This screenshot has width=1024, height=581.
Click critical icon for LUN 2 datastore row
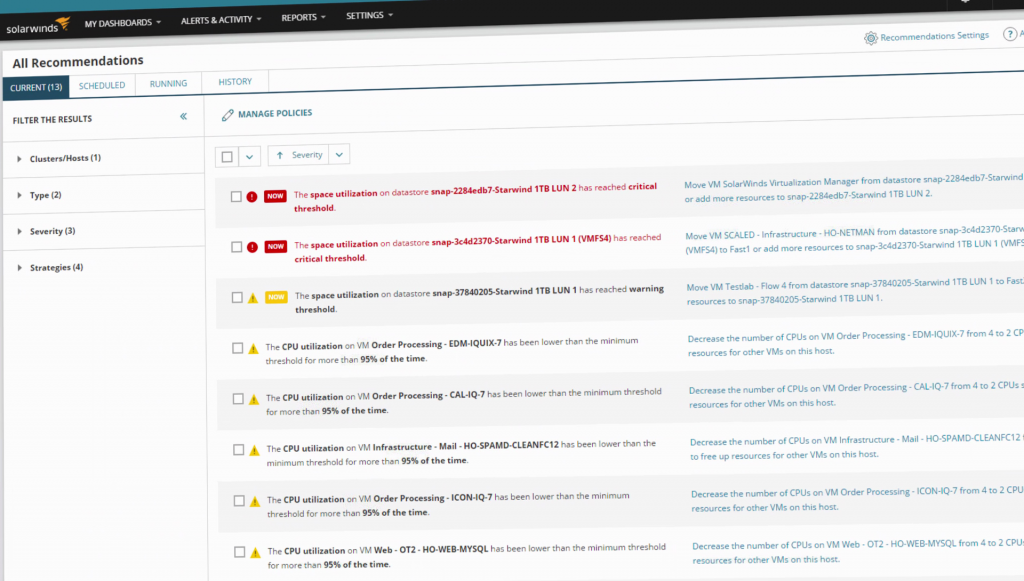pyautogui.click(x=252, y=196)
